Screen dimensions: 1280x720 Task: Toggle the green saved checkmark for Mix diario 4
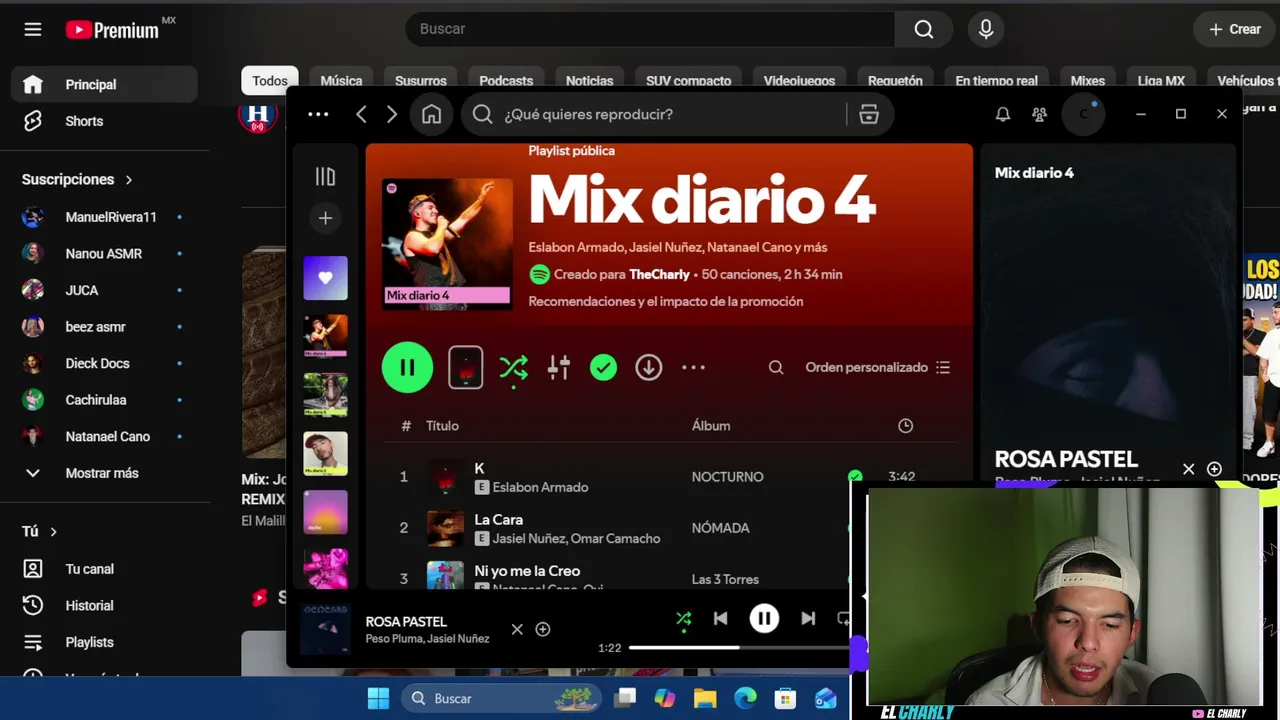click(x=603, y=367)
